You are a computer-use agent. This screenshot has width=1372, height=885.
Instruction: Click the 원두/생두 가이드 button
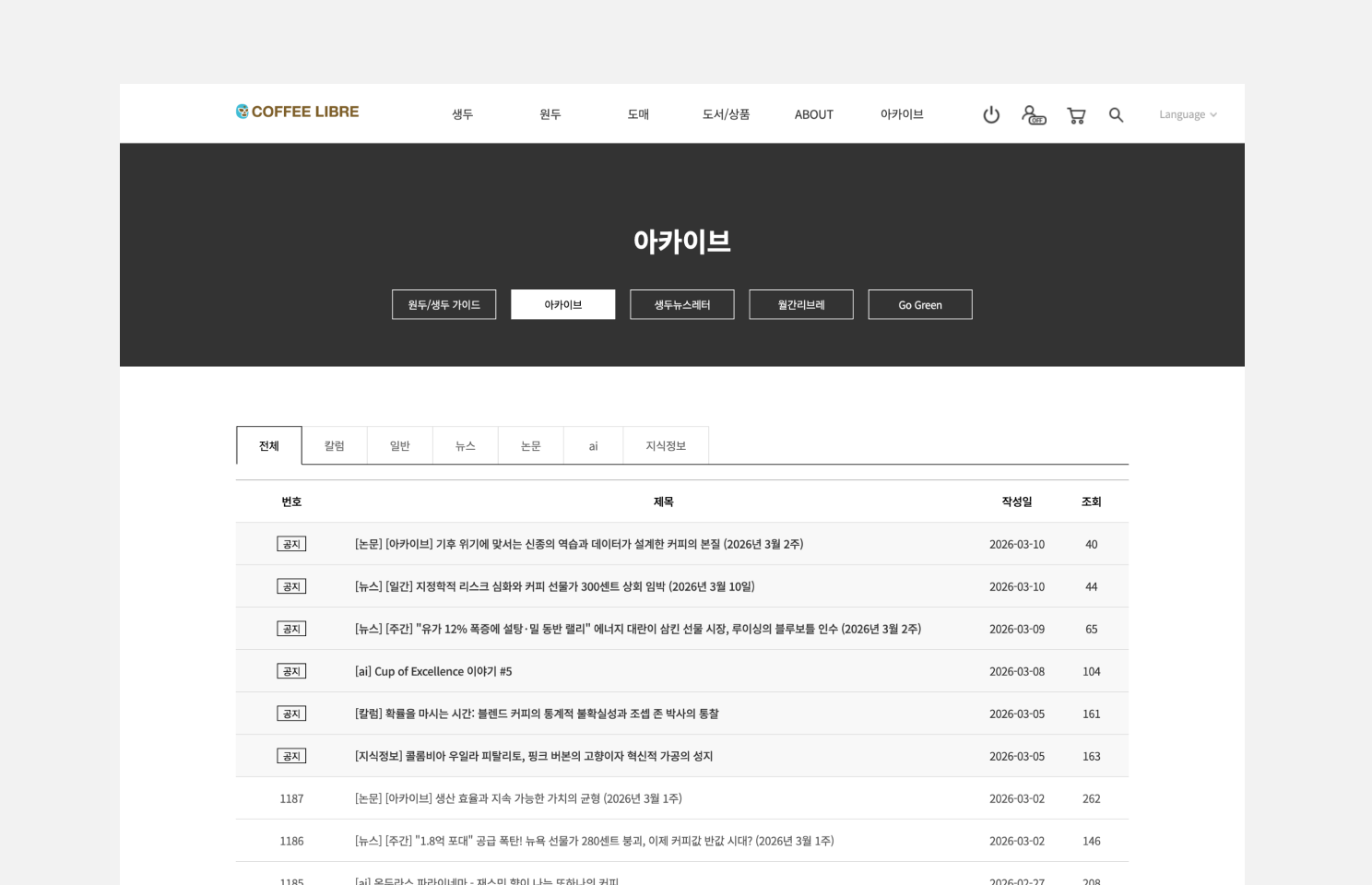444,304
